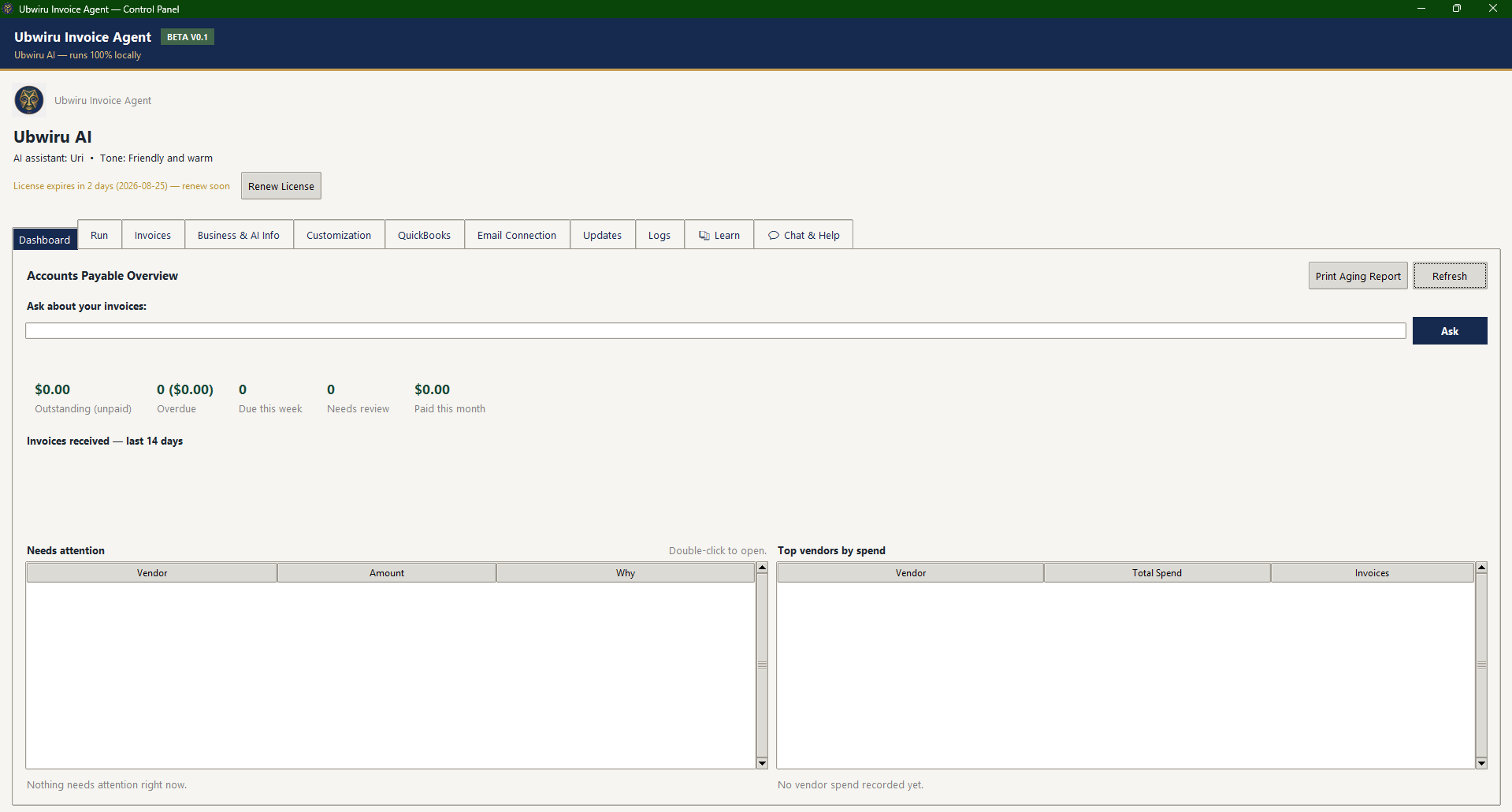Switch to the QuickBooks tab
1512x812 pixels.
(424, 235)
